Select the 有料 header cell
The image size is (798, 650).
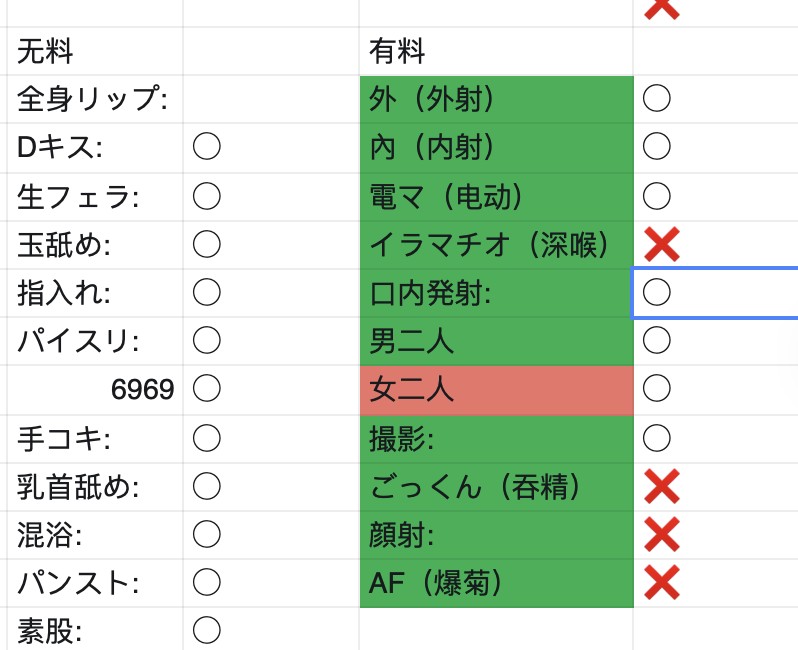click(496, 51)
